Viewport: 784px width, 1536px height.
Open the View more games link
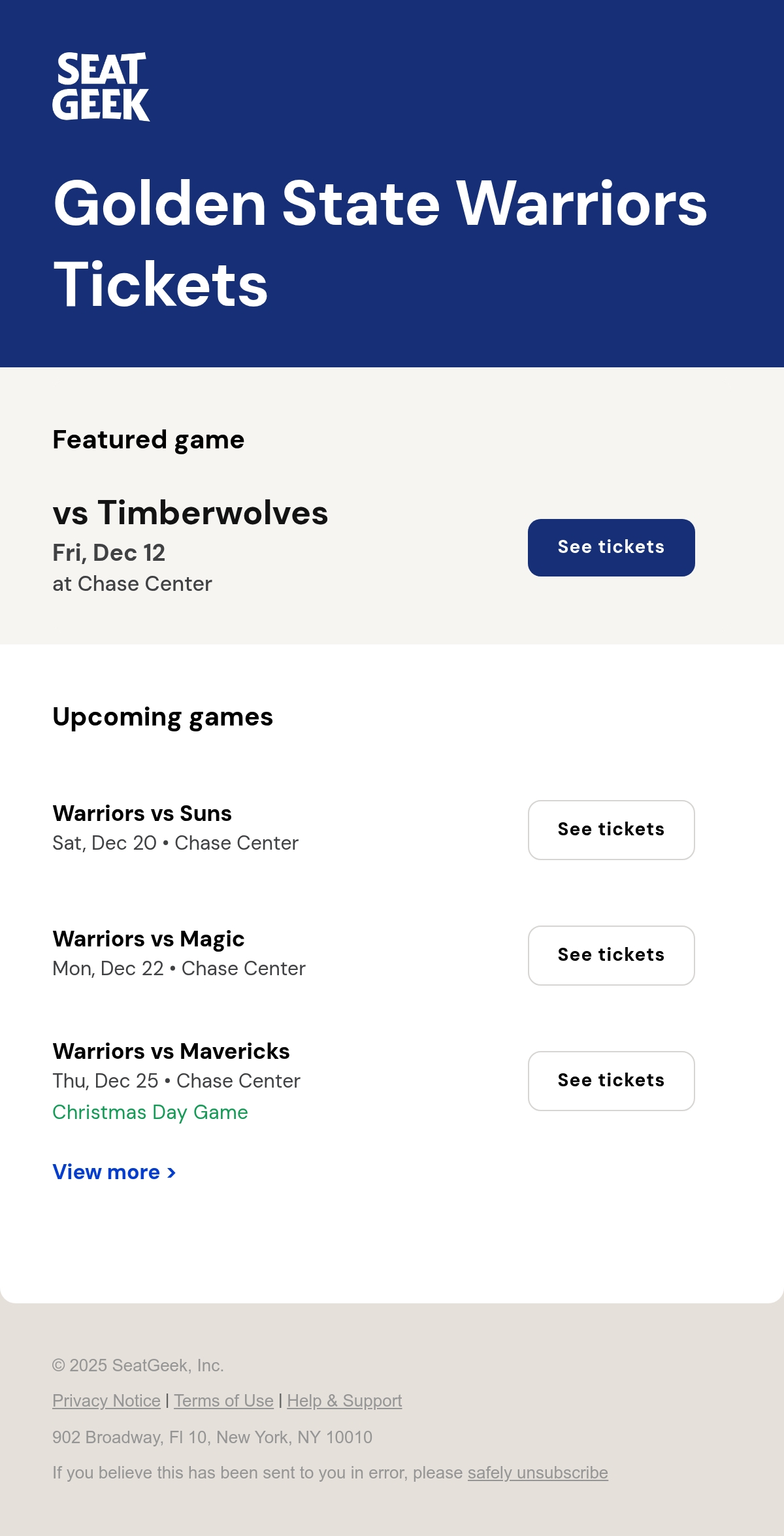tap(114, 1172)
